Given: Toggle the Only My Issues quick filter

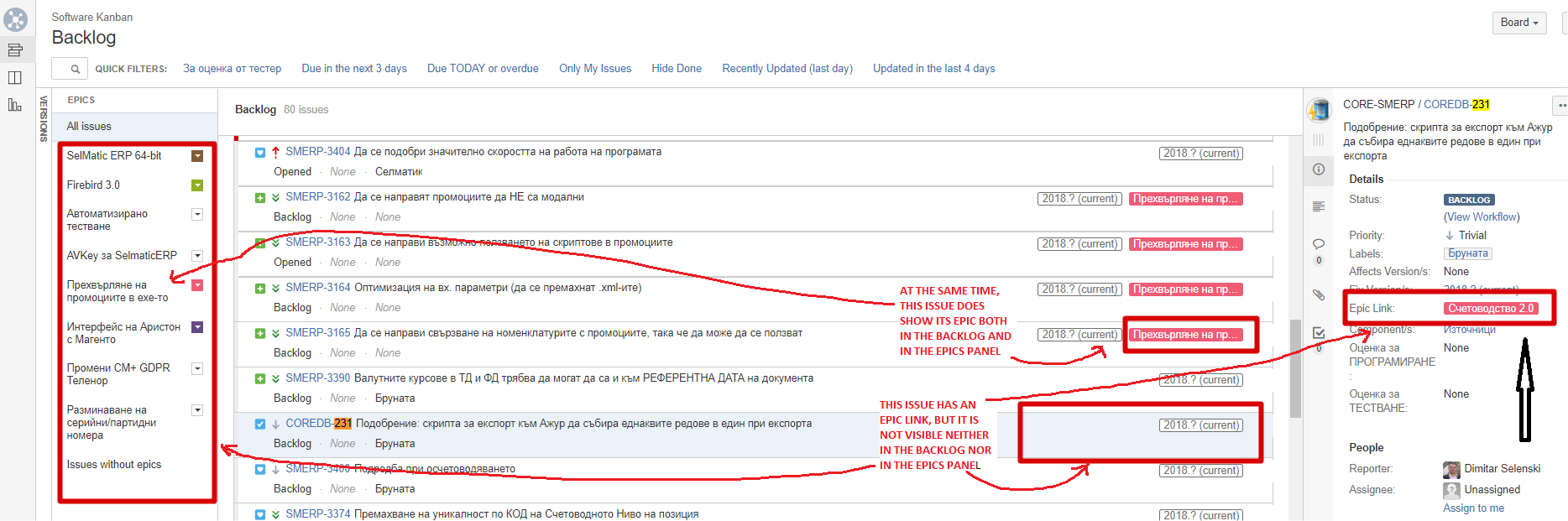Looking at the screenshot, I should pyautogui.click(x=595, y=69).
